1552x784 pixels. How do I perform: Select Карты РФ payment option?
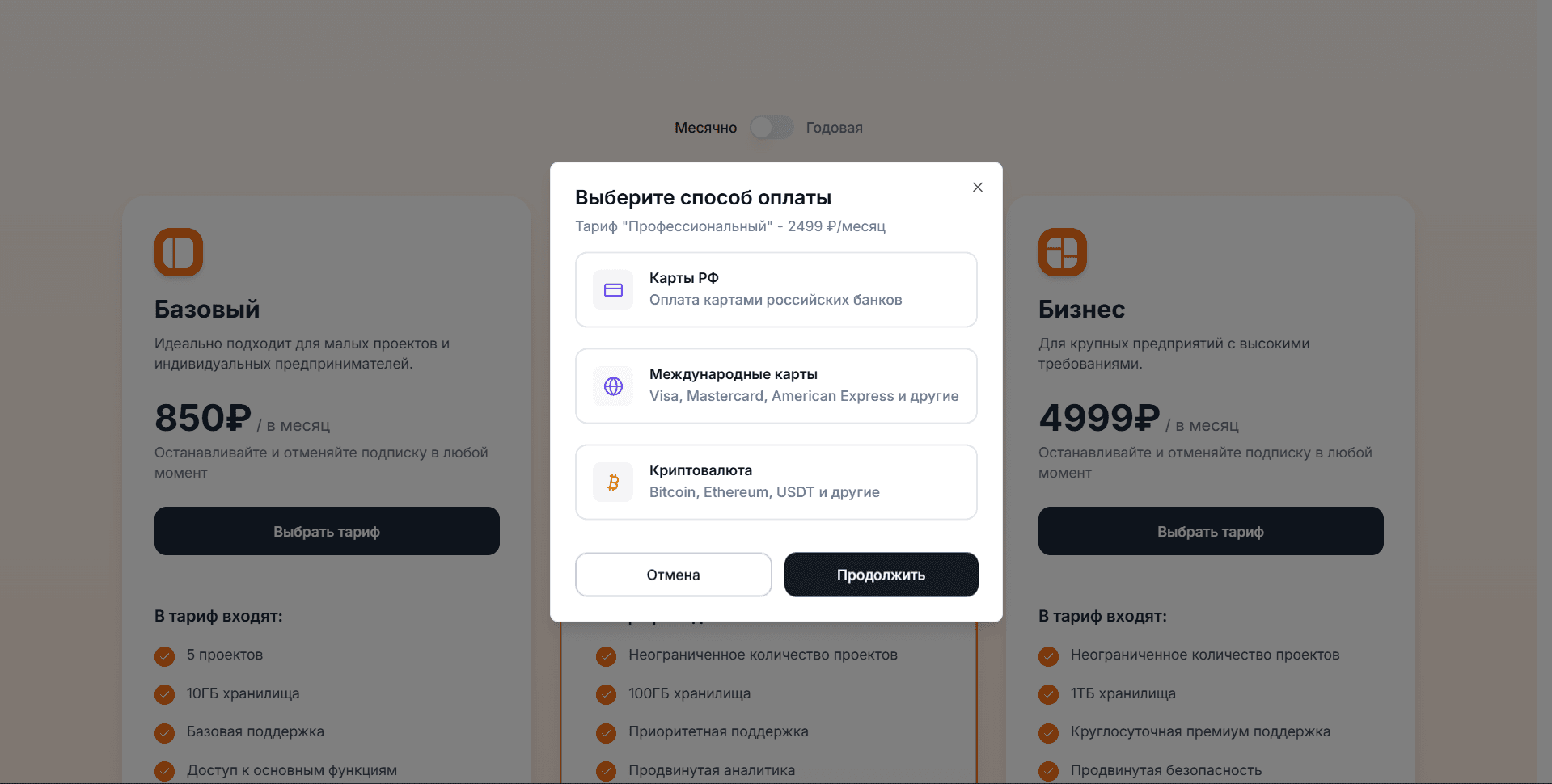point(776,290)
